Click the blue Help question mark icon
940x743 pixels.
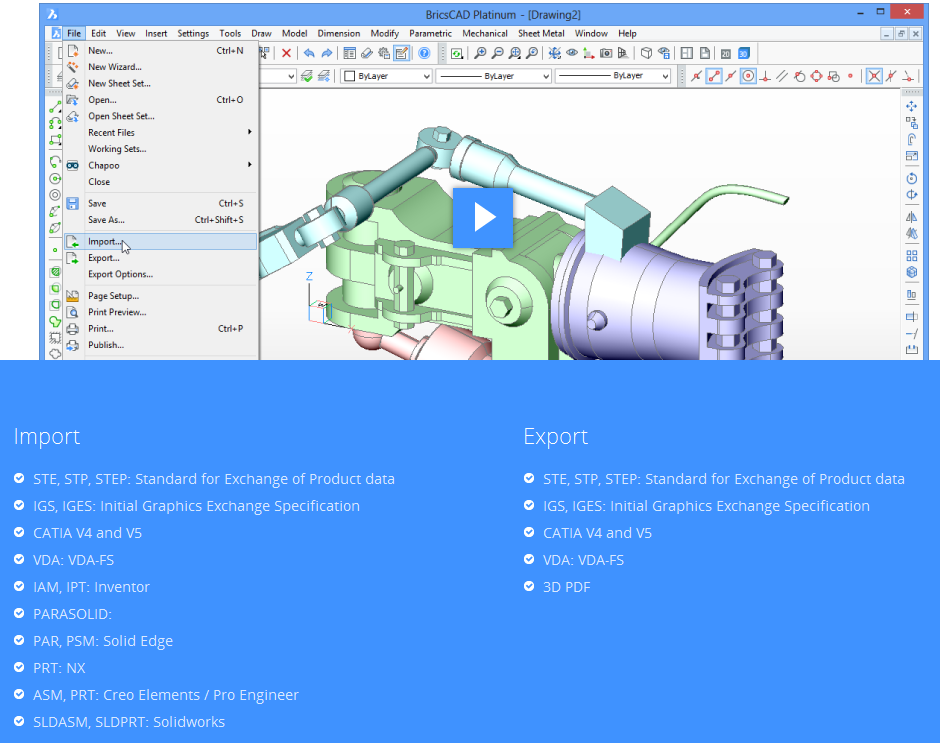(424, 53)
